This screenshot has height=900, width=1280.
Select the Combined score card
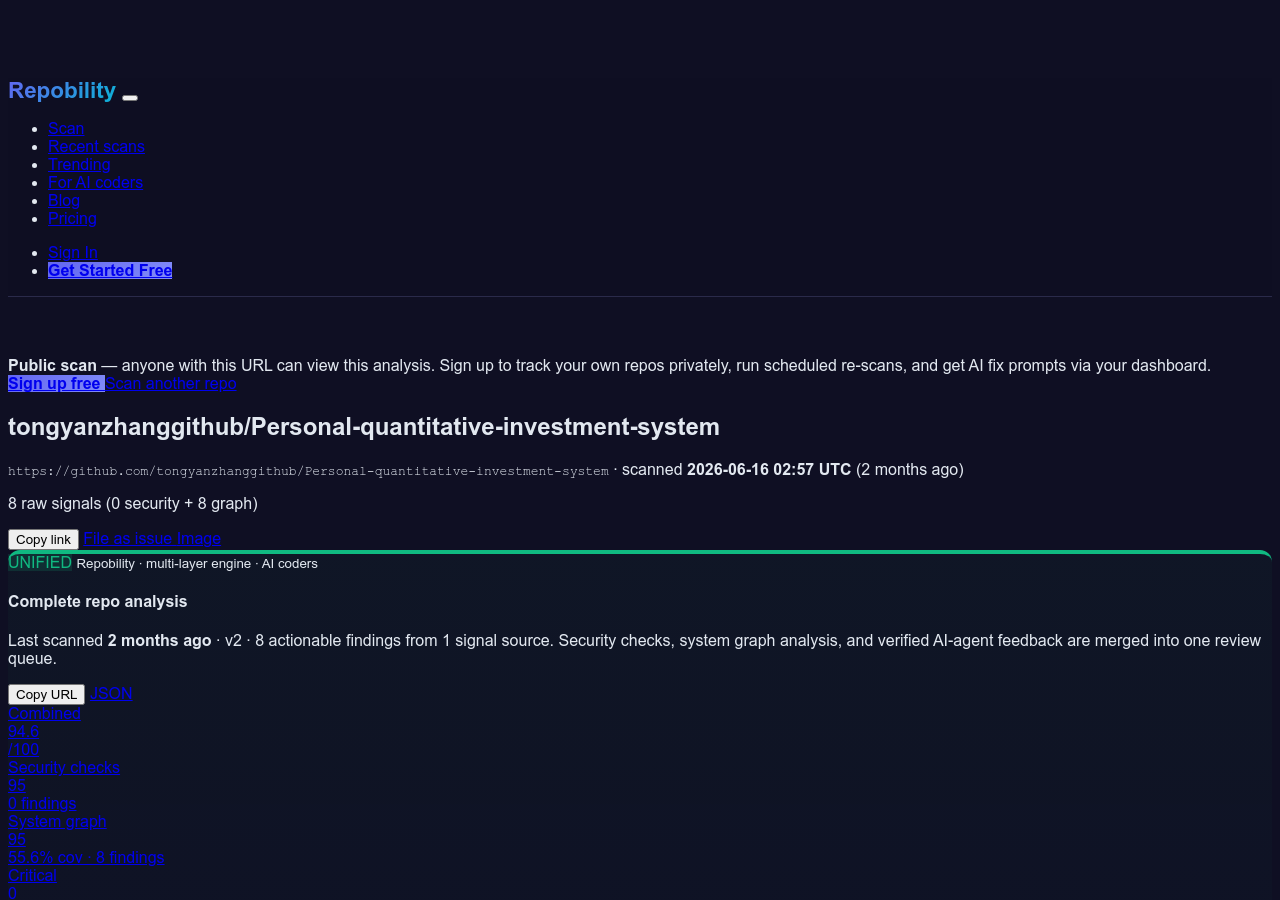(44, 731)
